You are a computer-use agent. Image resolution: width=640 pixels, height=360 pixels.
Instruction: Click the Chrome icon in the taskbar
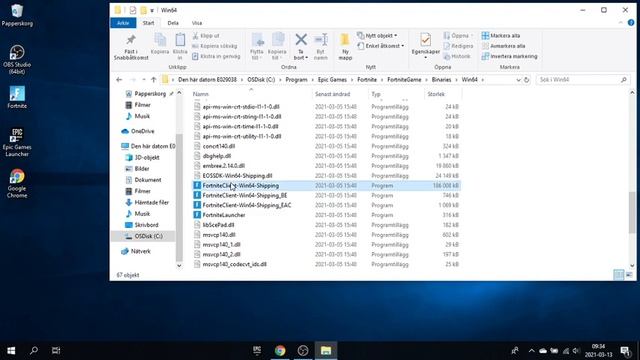click(x=280, y=350)
